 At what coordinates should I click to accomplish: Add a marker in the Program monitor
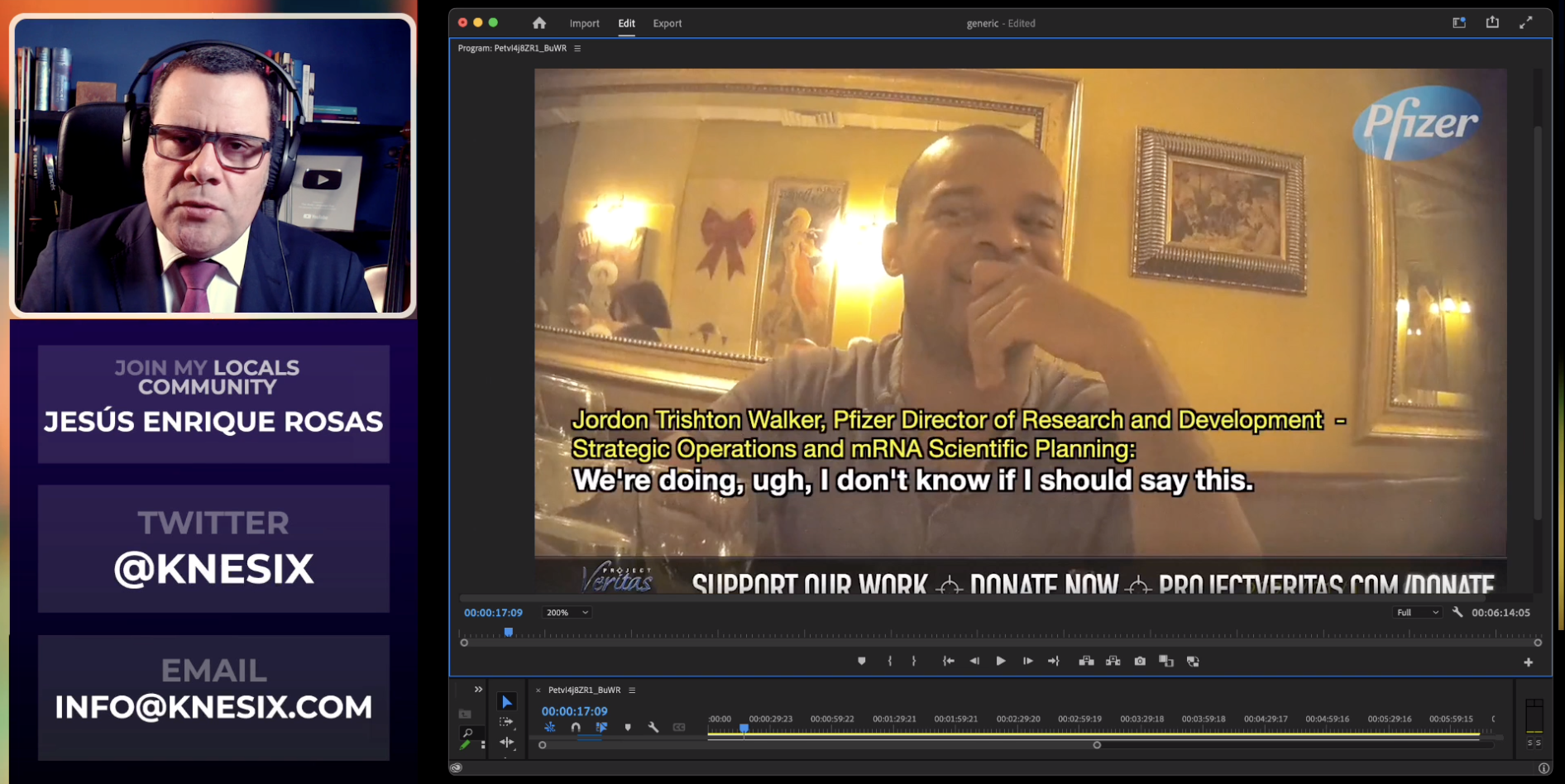(862, 661)
